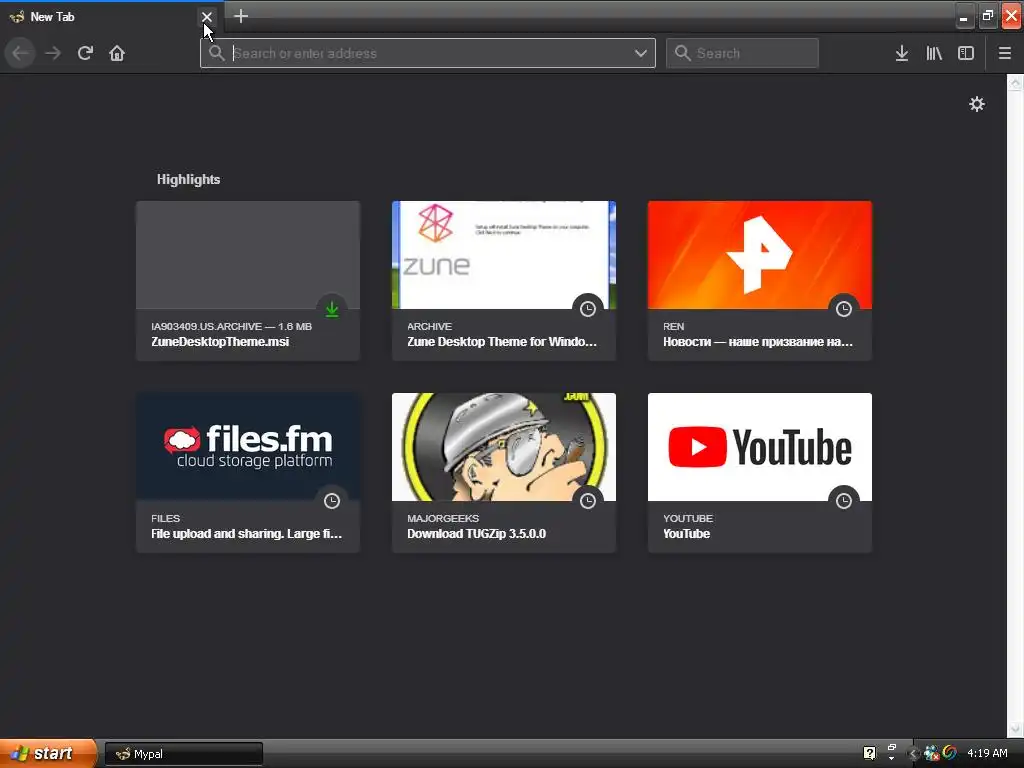Screen dimensions: 1024x768
Task: Click history clock icon on MajorGeeks card
Action: click(x=588, y=501)
